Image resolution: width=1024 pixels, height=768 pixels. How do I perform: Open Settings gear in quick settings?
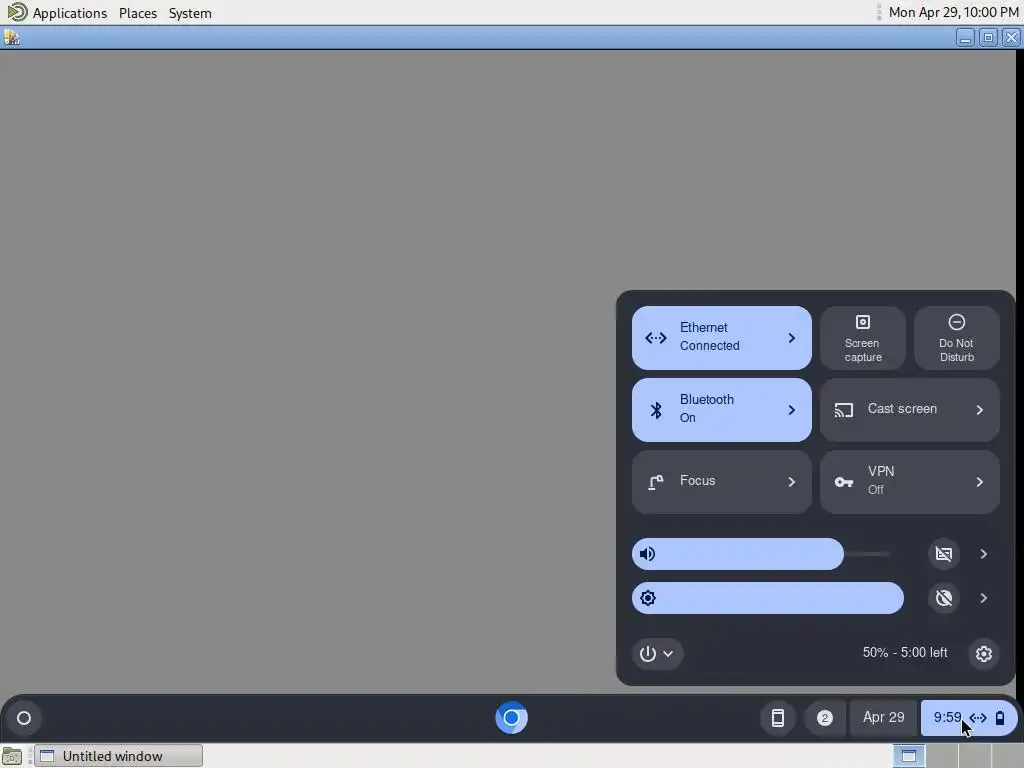click(x=984, y=653)
